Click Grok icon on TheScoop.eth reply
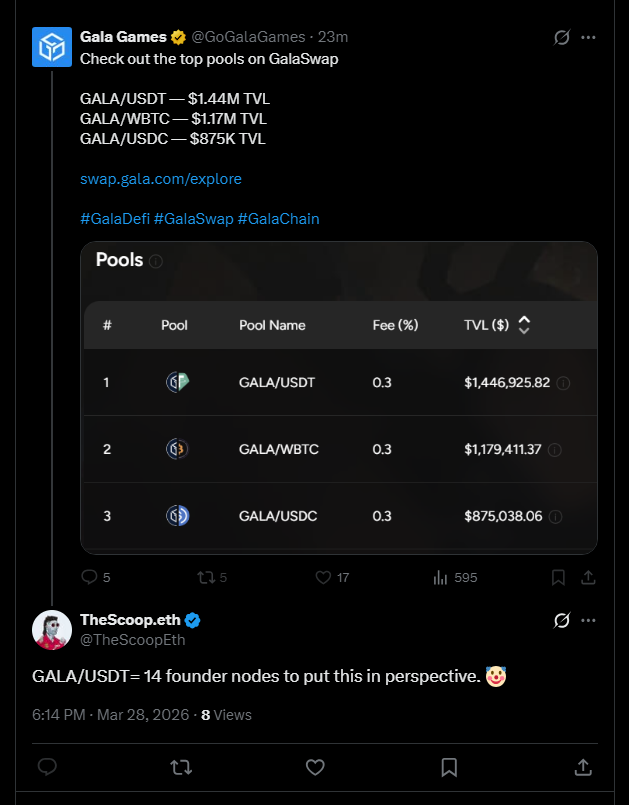The image size is (629, 805). (562, 621)
